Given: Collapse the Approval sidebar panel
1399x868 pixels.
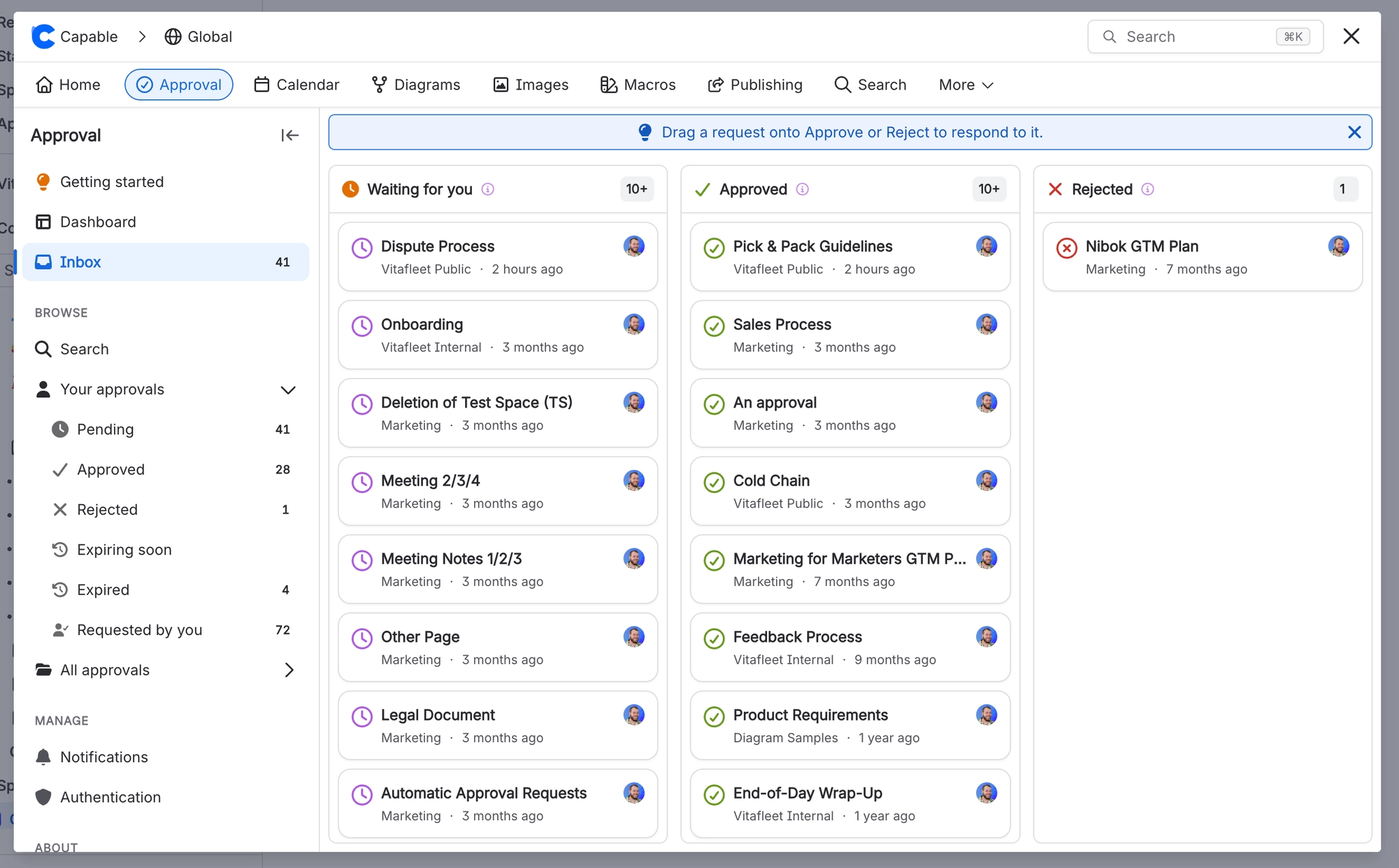Looking at the screenshot, I should (290, 135).
